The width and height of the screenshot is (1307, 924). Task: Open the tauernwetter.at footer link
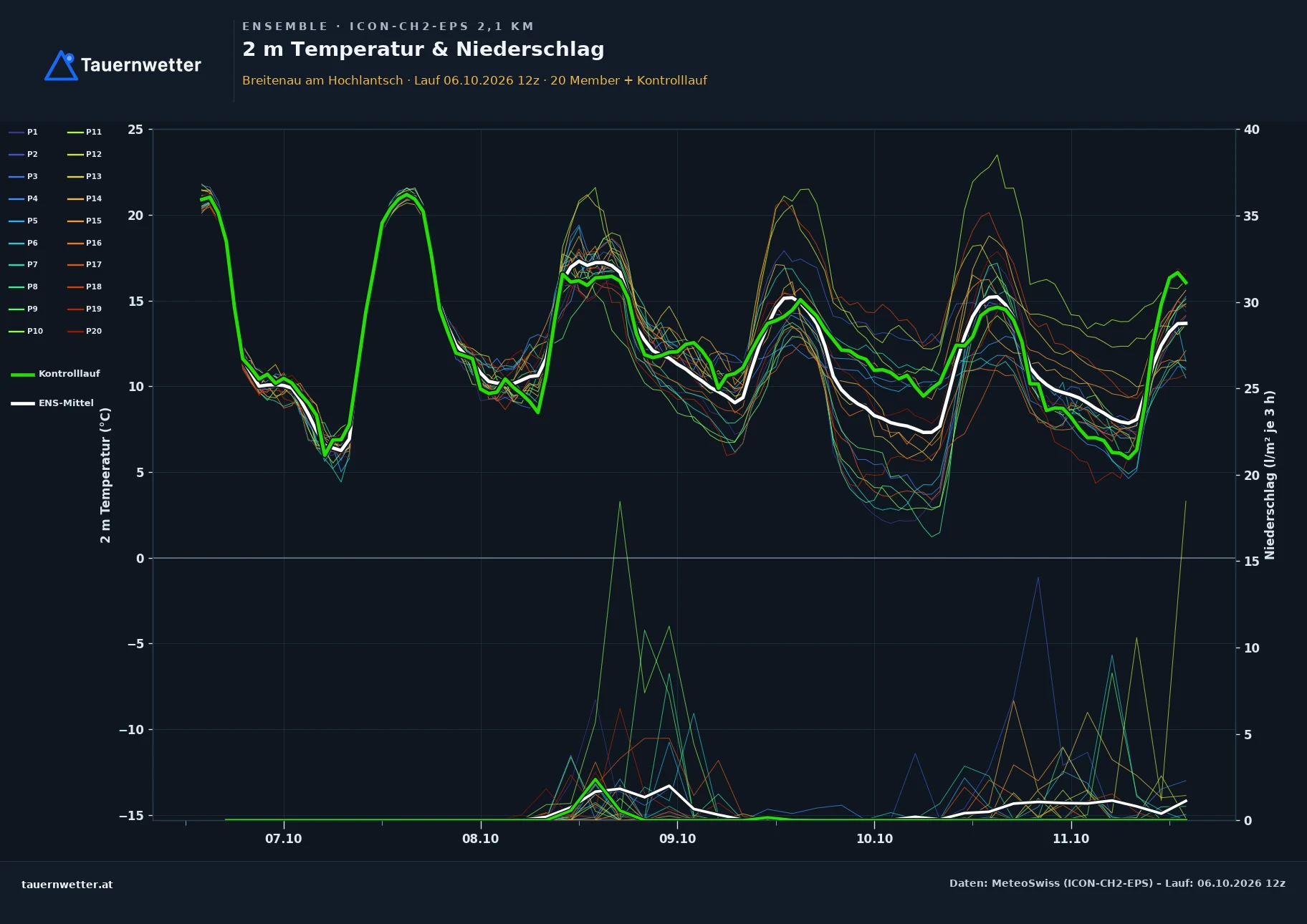point(67,885)
